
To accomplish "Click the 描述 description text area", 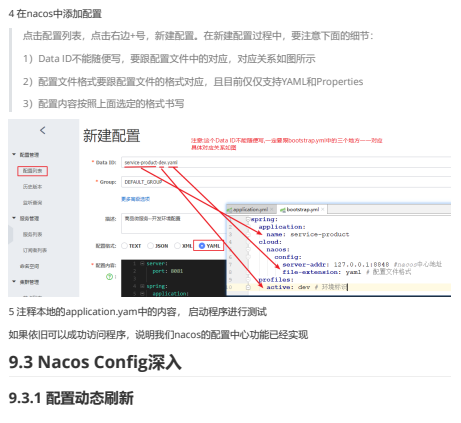I will (174, 223).
